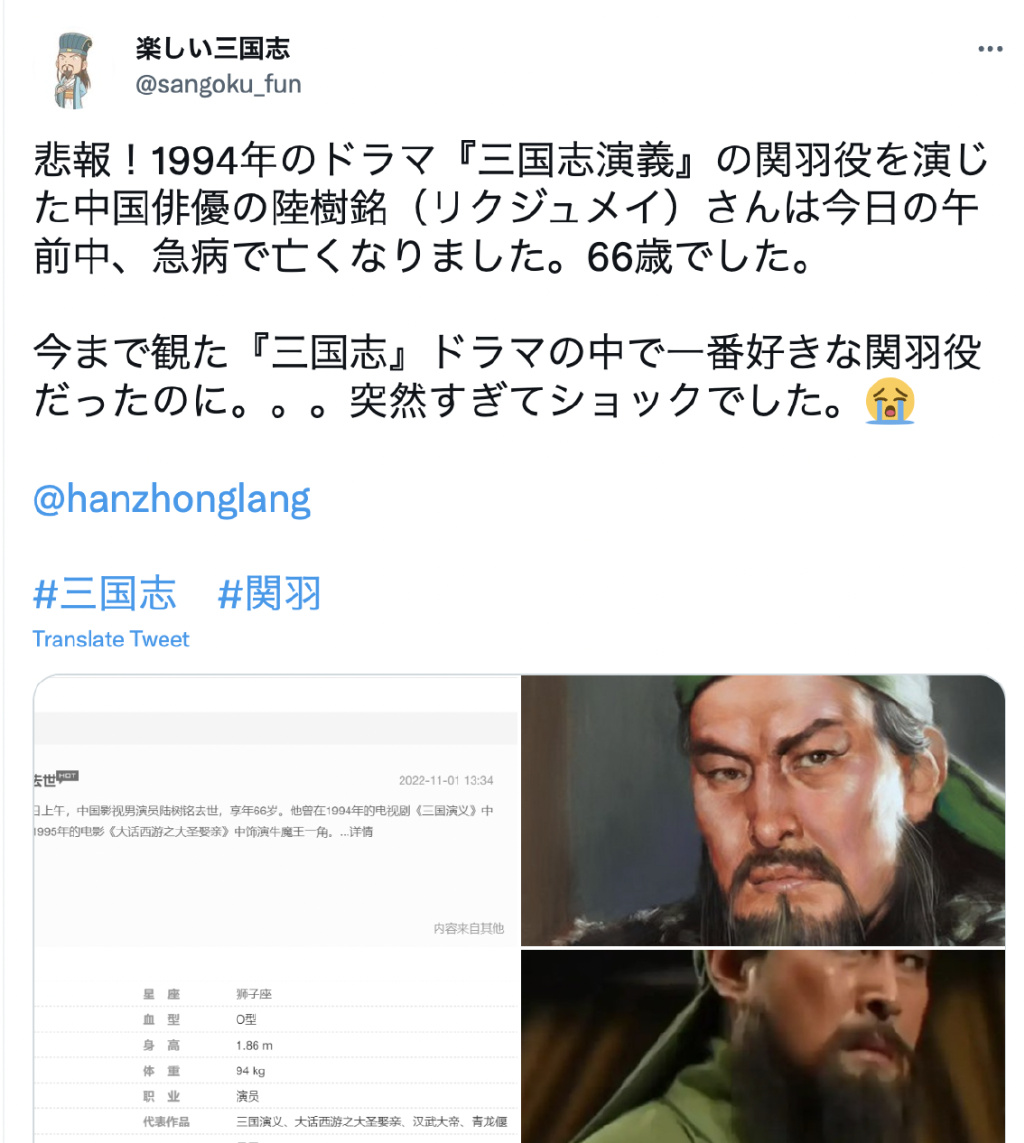Click the HOT badge in the attached screenshot

coord(68,776)
